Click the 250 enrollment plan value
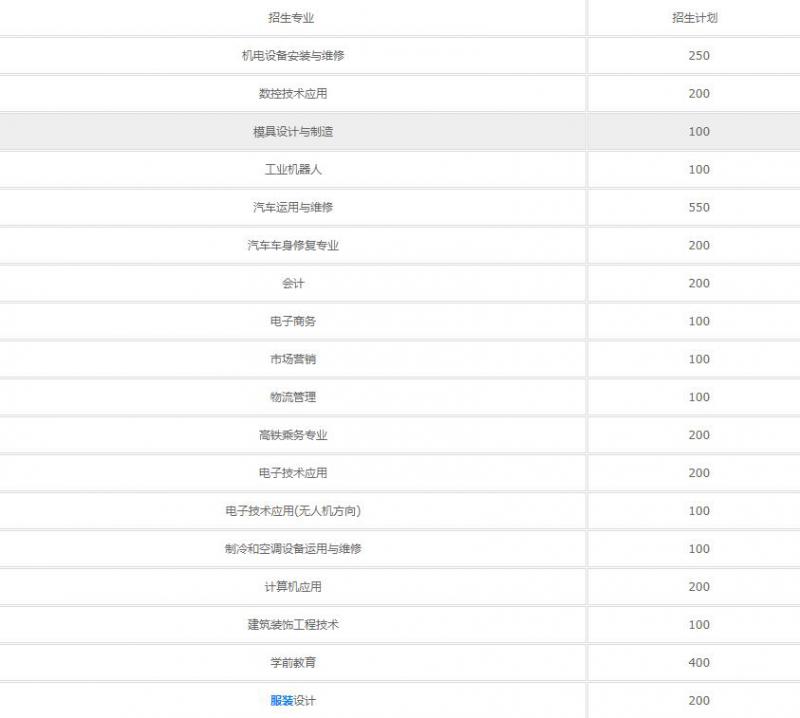The image size is (800, 718). [x=698, y=56]
